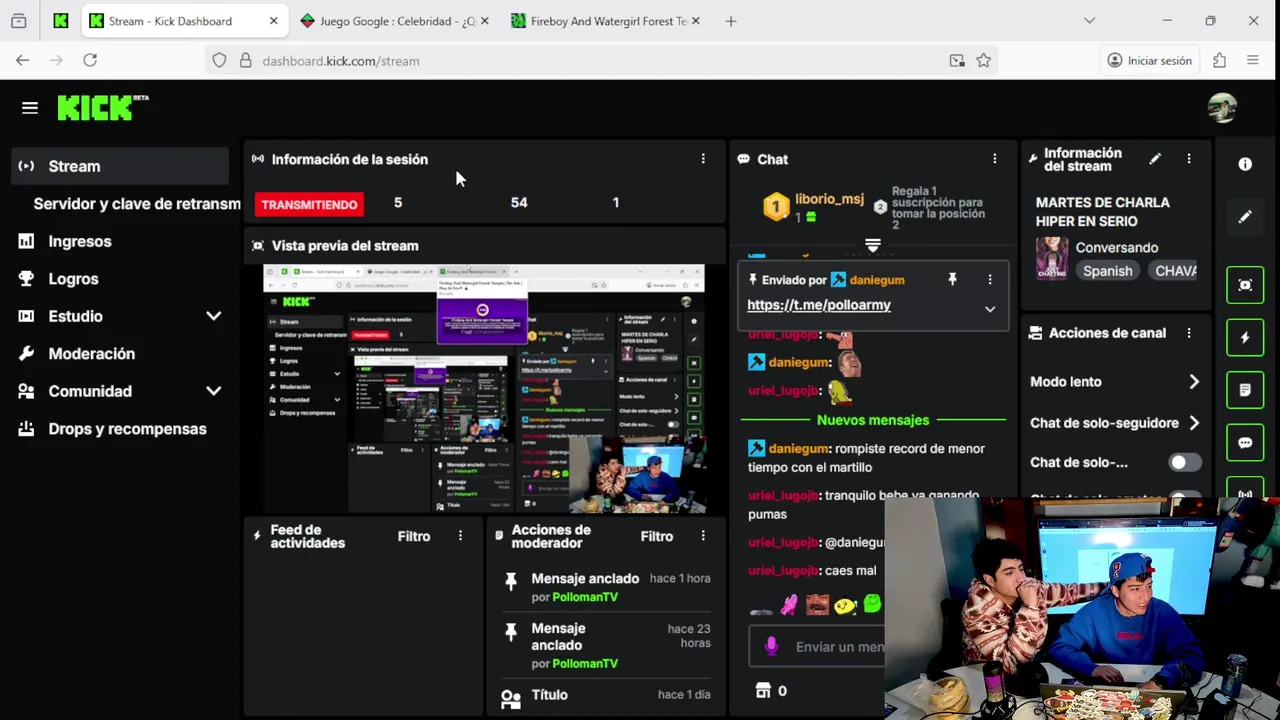Viewport: 1280px width, 720px height.
Task: Open Acciones de moderador three-dot menu
Action: click(703, 536)
